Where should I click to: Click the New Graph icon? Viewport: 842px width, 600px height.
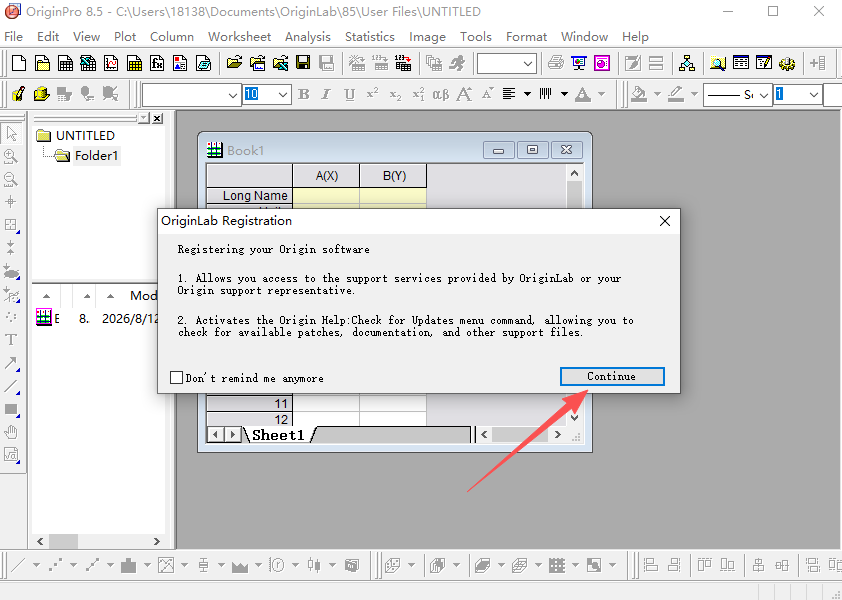pyautogui.click(x=111, y=63)
